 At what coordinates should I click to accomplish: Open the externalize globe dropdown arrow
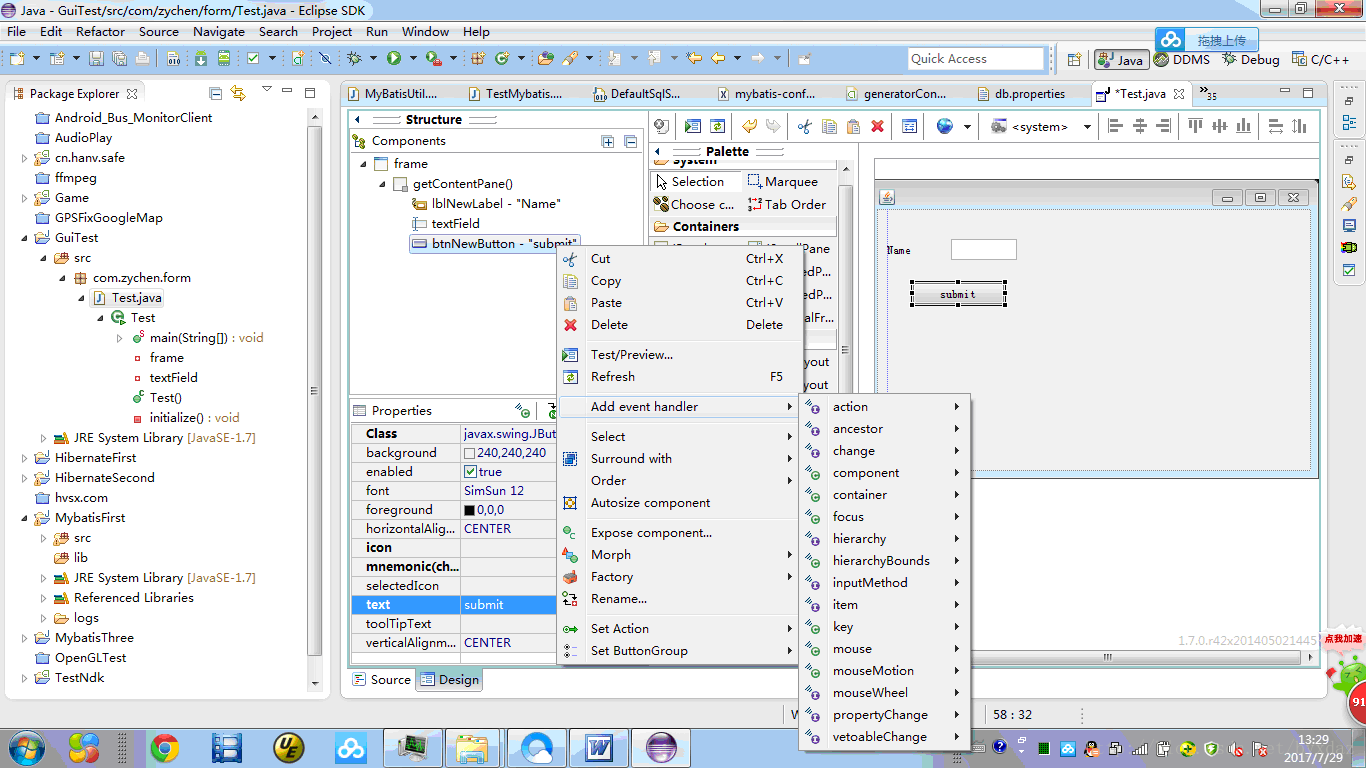pos(967,127)
